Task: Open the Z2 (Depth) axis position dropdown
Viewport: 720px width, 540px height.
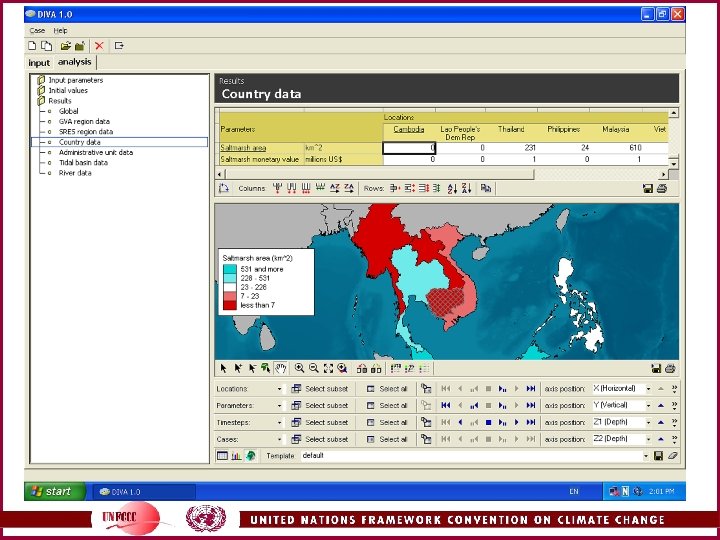Action: tap(648, 439)
